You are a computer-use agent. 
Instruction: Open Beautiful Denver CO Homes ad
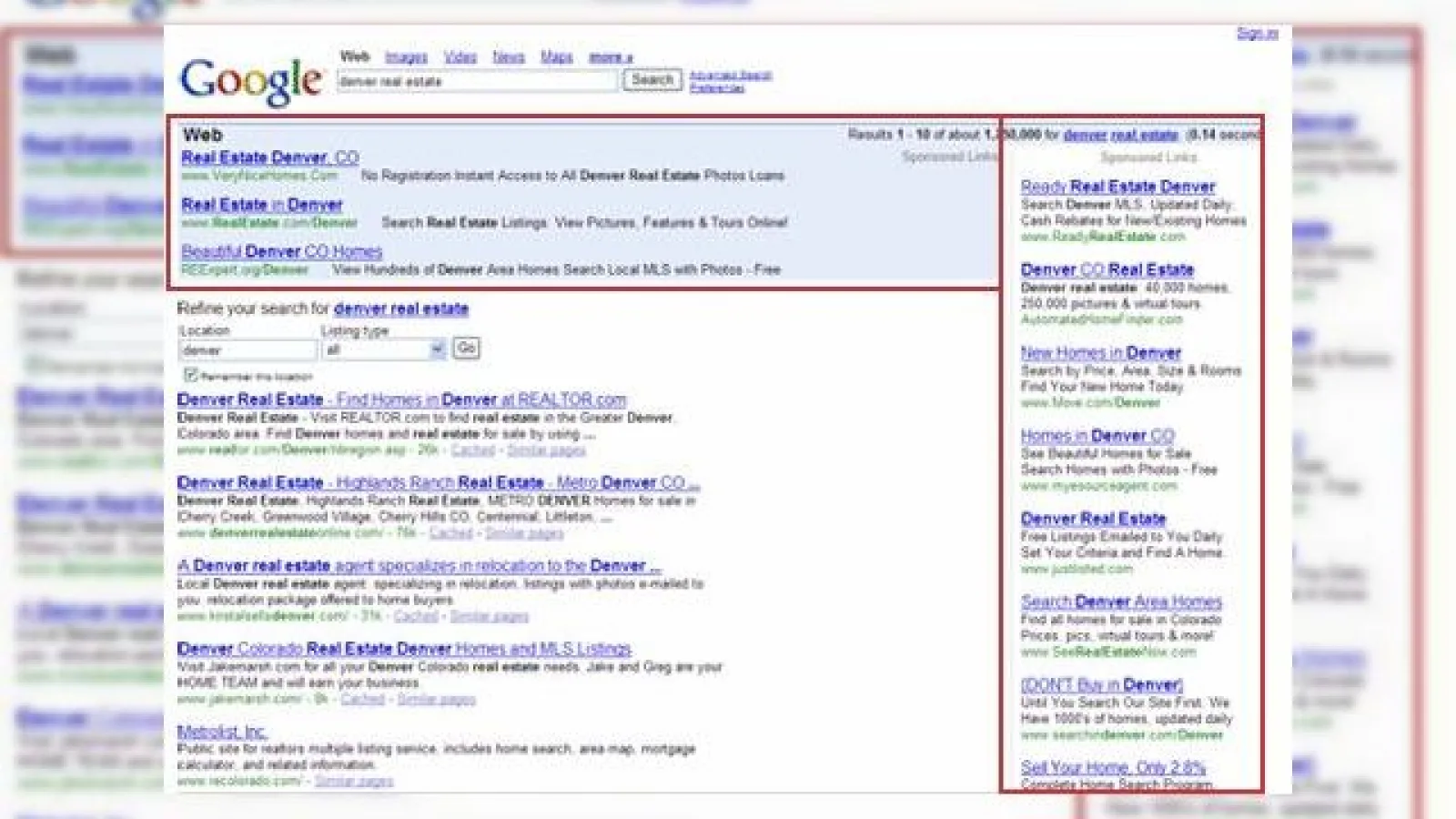pyautogui.click(x=282, y=251)
